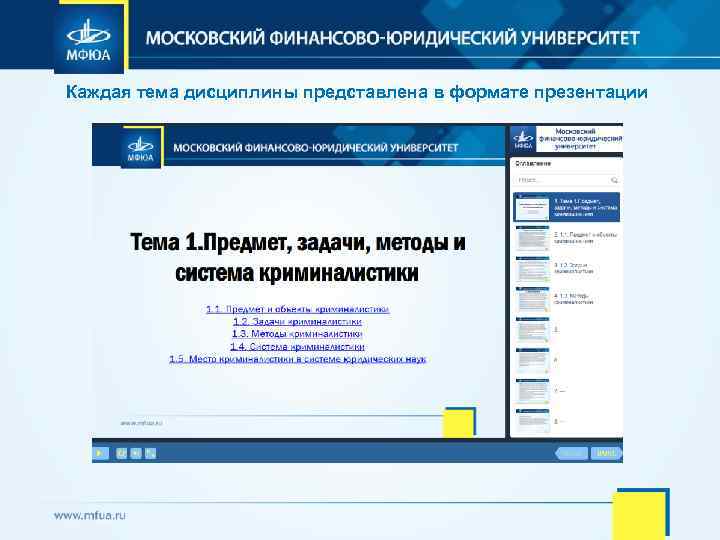Image resolution: width=720 pixels, height=540 pixels.
Task: Go to next slide with yellow-text button
Action: [x=606, y=453]
